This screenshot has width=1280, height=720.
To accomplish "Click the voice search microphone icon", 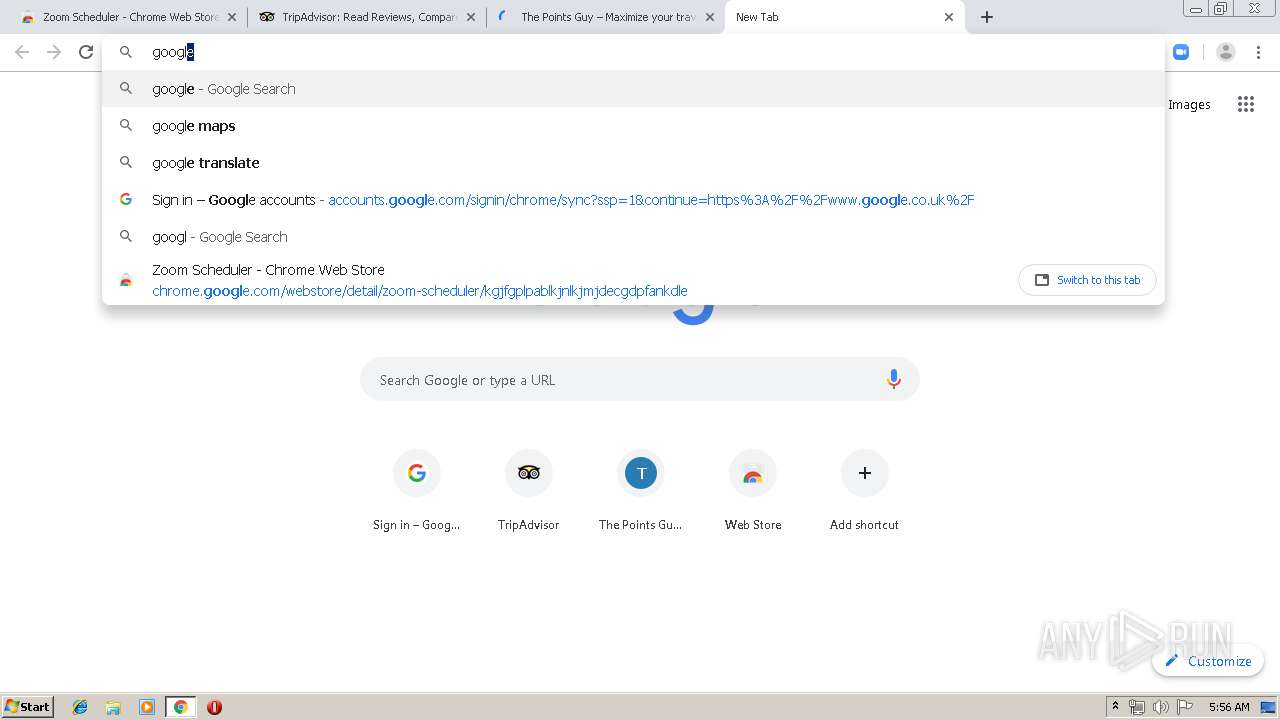I will pyautogui.click(x=893, y=380).
